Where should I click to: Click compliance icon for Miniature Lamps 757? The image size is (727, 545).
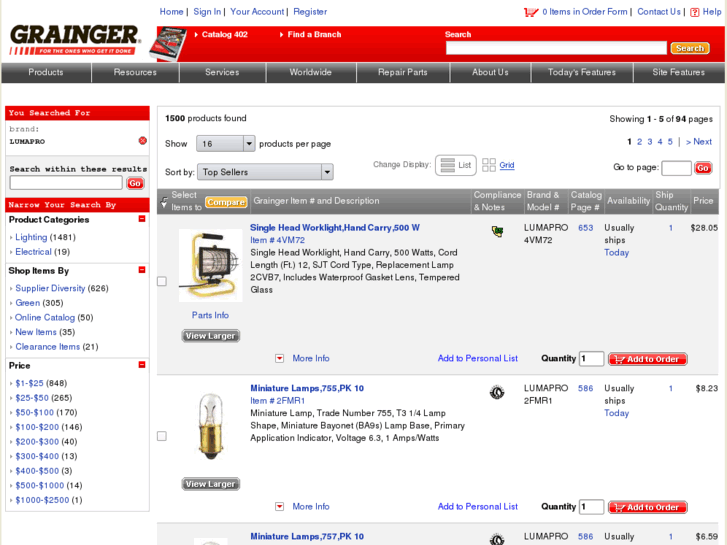tap(497, 539)
